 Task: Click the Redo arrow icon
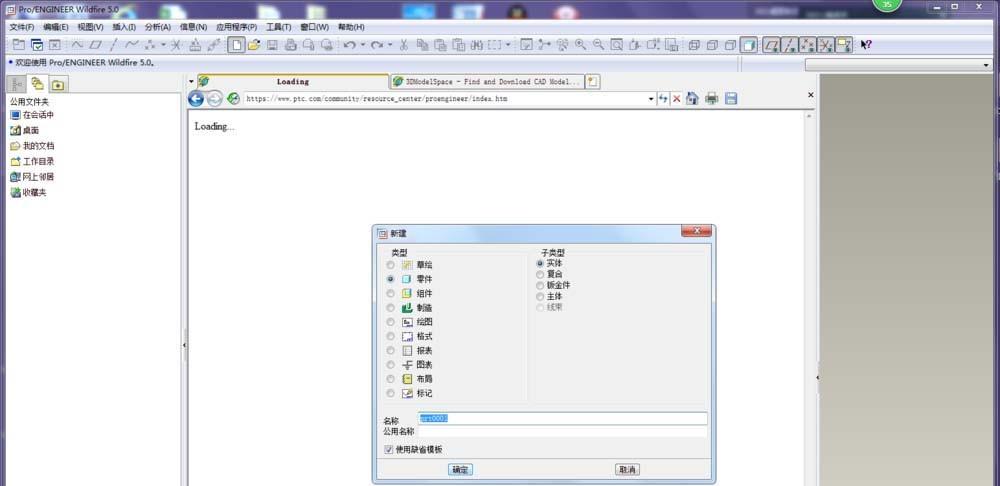pyautogui.click(x=376, y=45)
